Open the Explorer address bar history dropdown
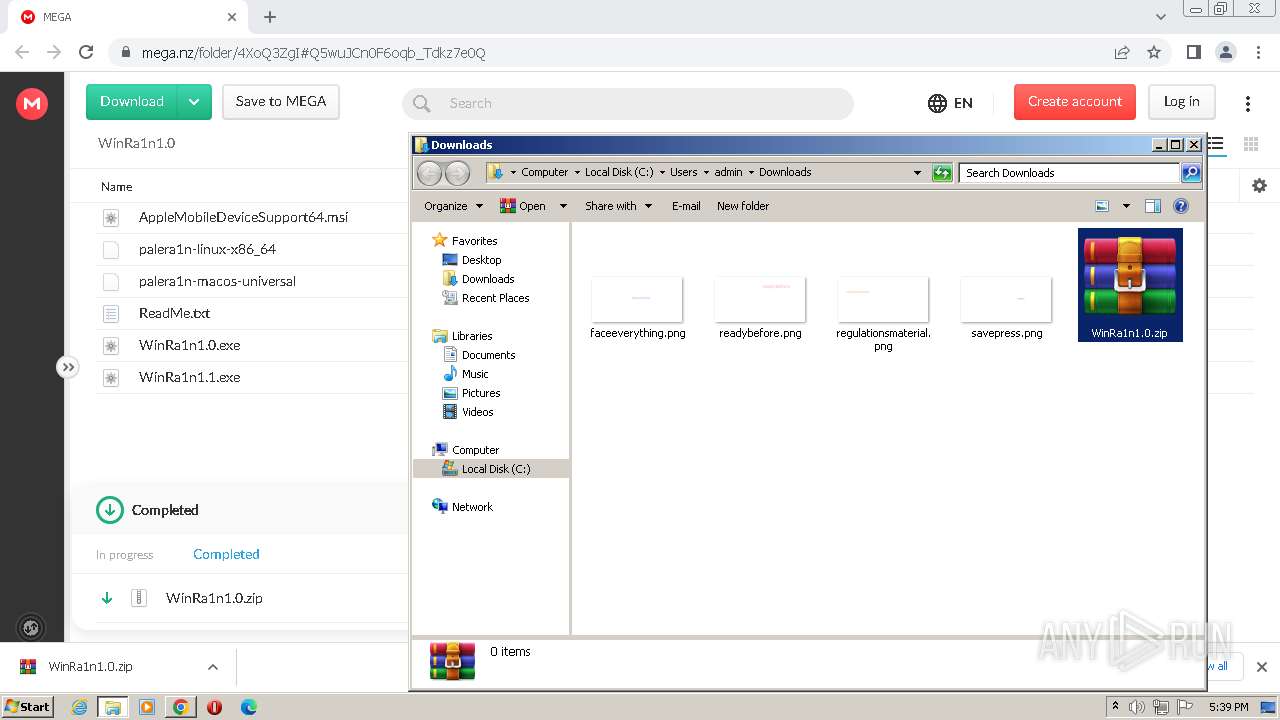Screen dimensions: 1280x720 (x=917, y=173)
